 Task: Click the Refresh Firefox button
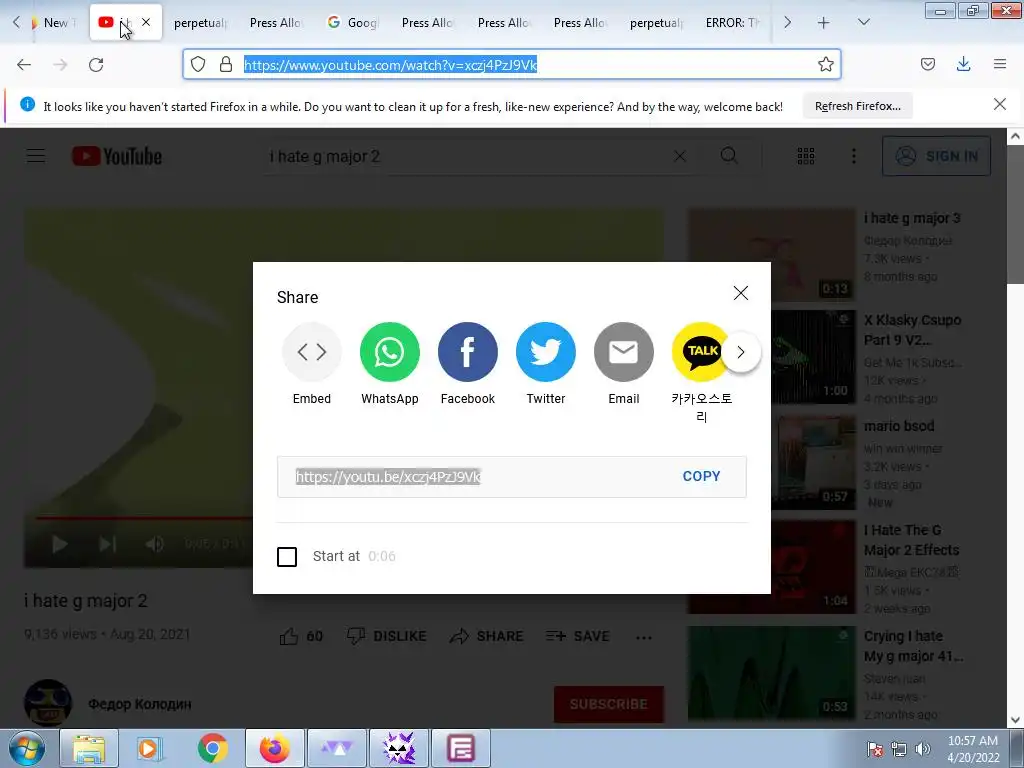coord(857,106)
